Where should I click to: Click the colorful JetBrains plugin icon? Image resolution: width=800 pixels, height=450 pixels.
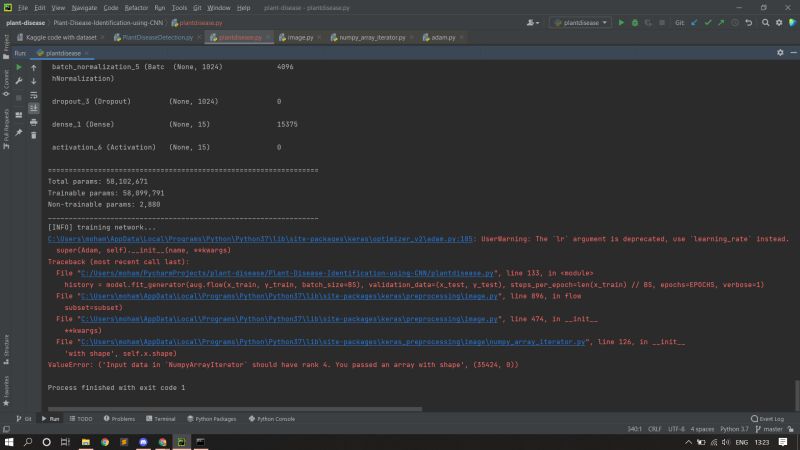(792, 23)
